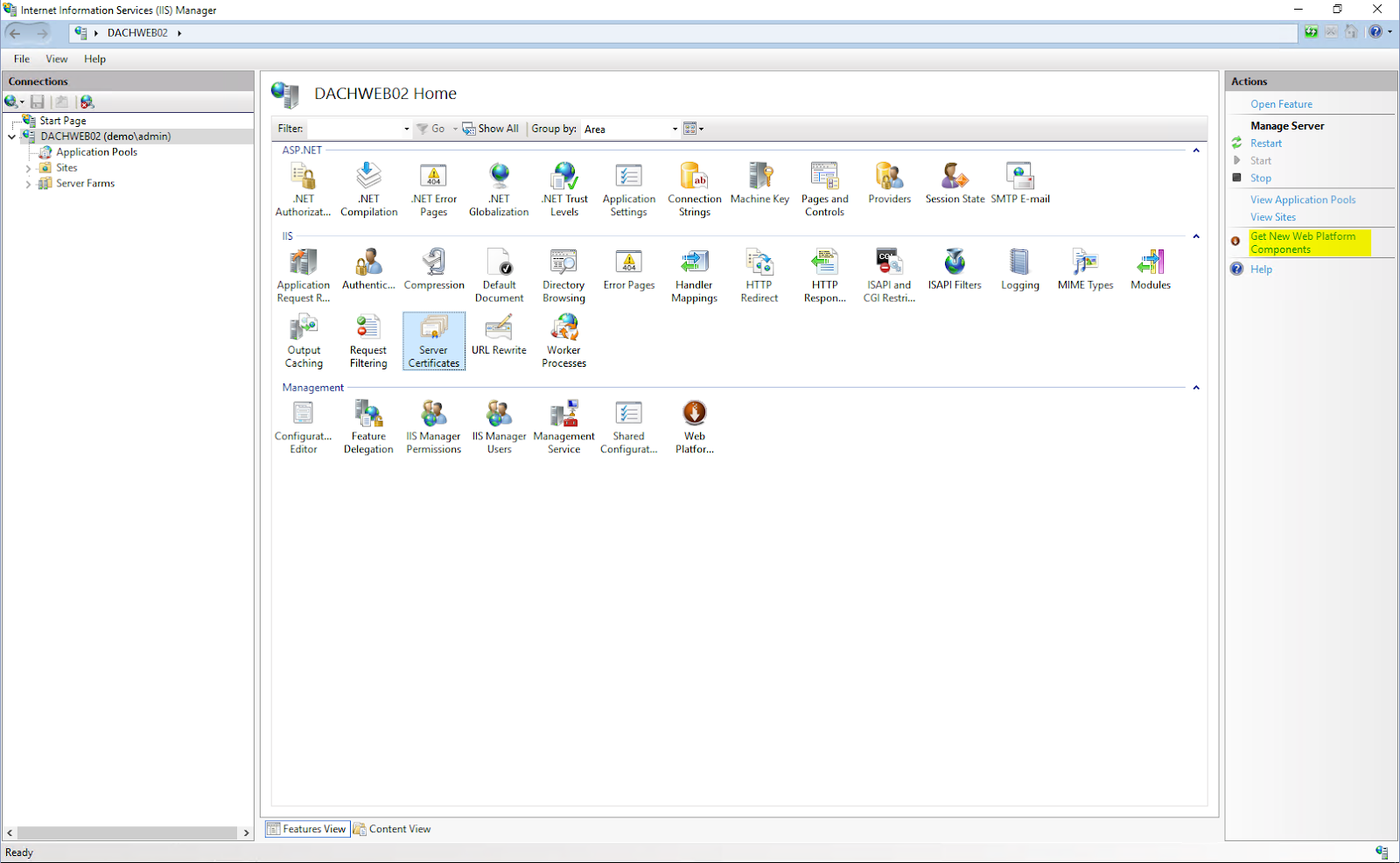
Task: Click View Sites link
Action: coord(1272,218)
